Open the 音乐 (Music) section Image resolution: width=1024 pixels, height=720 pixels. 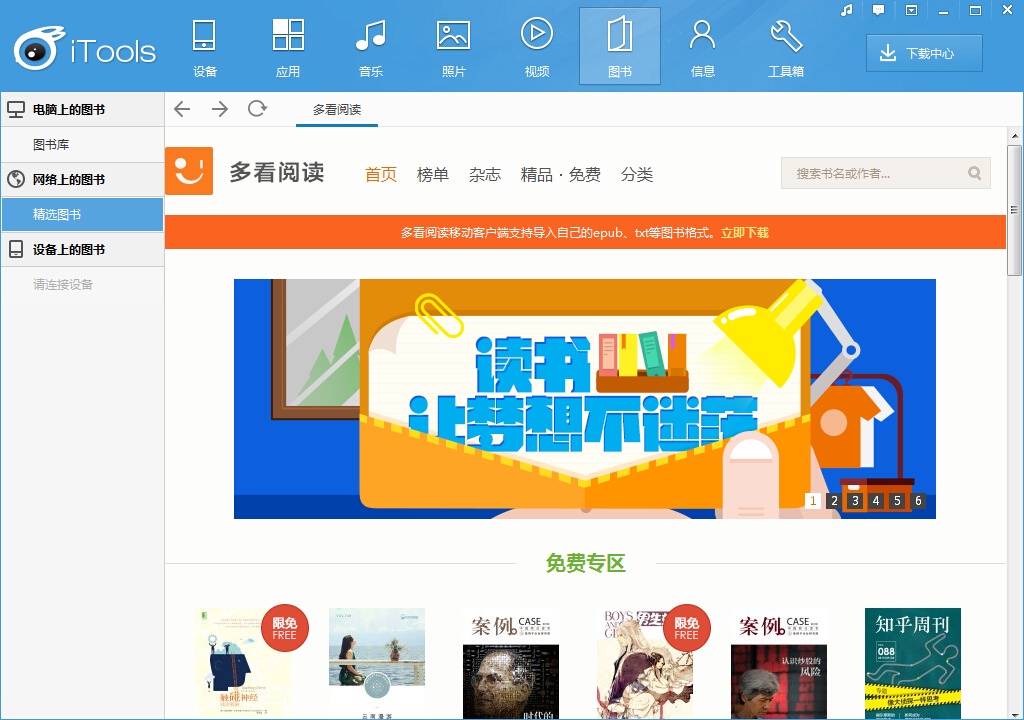click(371, 46)
